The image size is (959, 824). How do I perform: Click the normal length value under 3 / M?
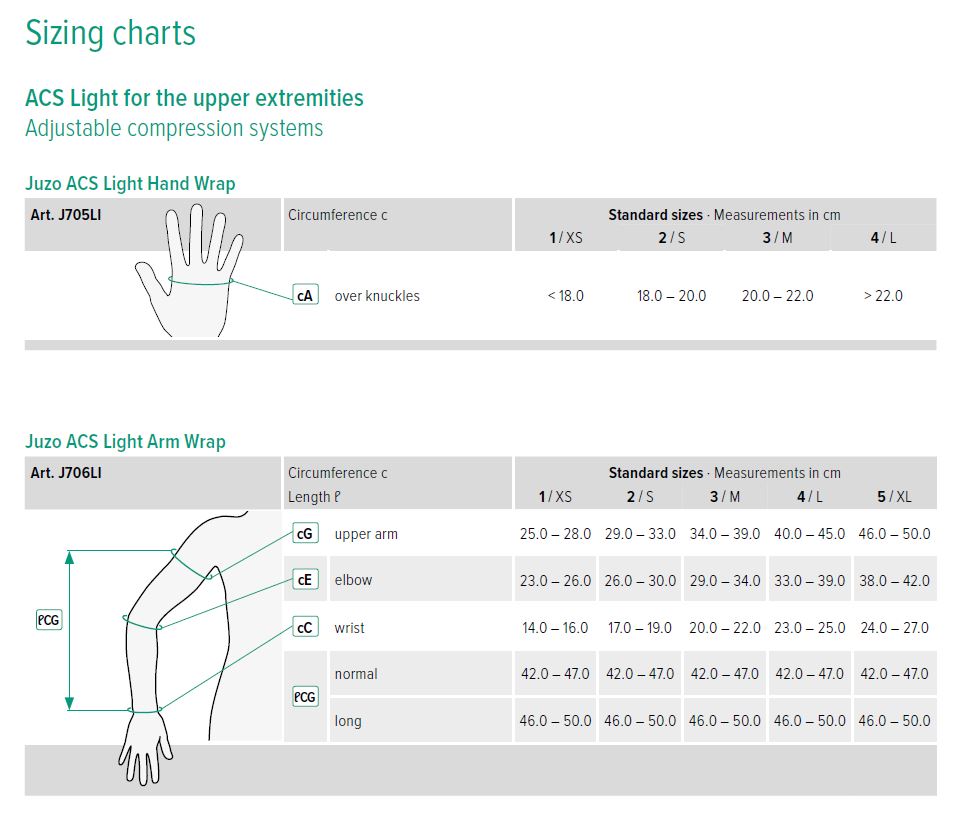(x=725, y=674)
